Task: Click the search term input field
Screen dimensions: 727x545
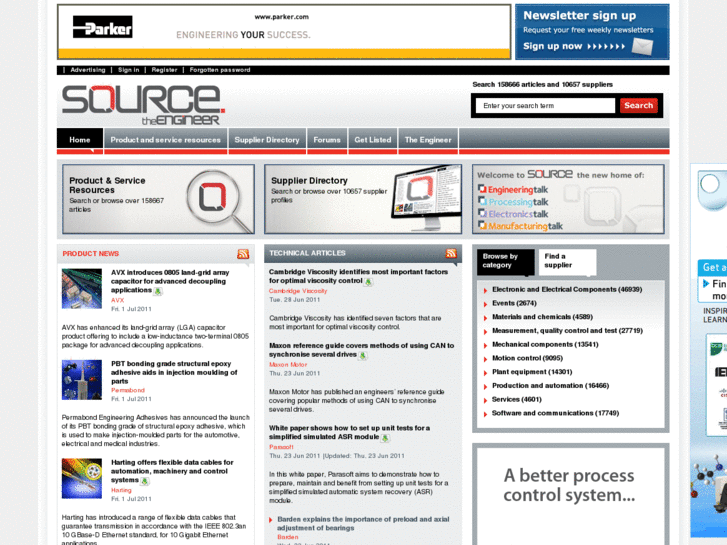Action: coord(545,106)
